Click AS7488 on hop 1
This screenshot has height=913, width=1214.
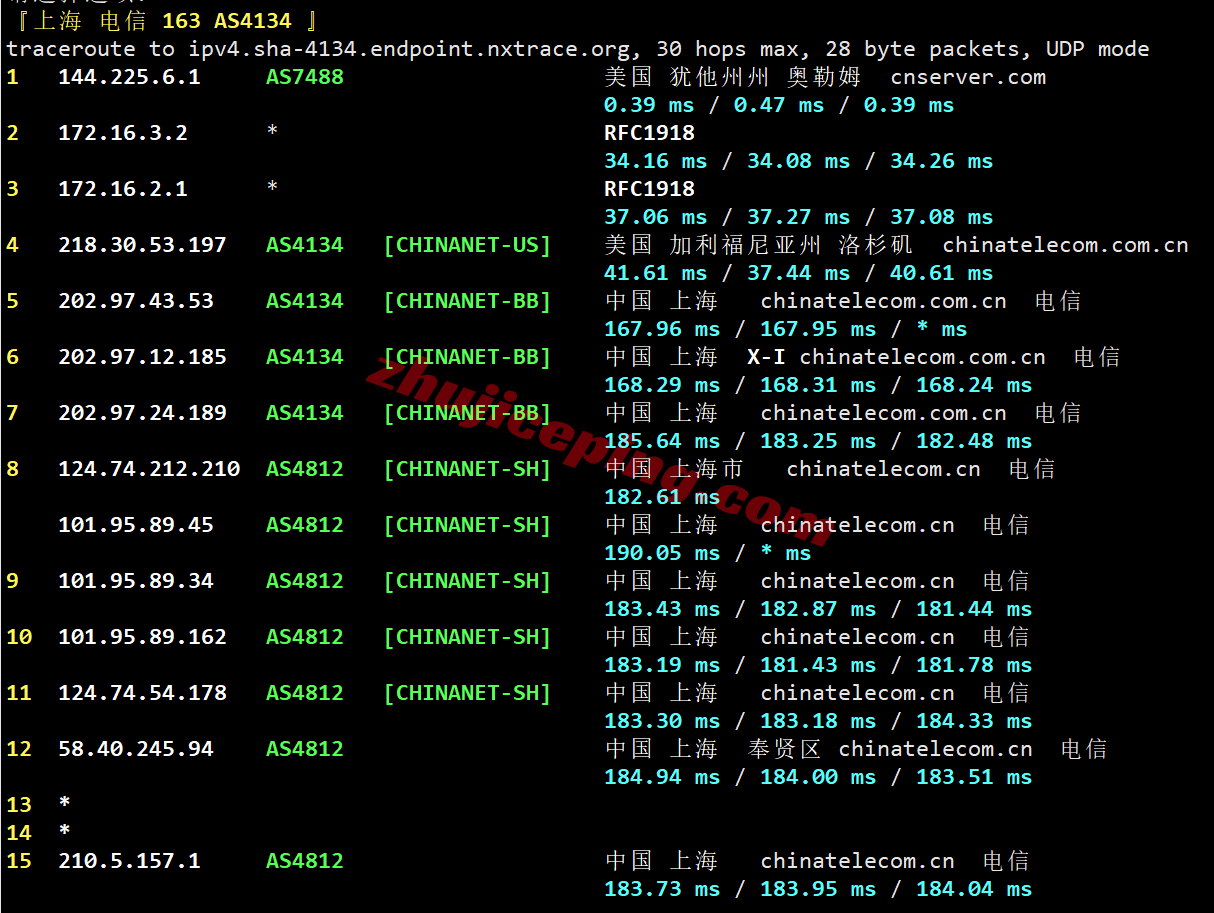coord(305,77)
